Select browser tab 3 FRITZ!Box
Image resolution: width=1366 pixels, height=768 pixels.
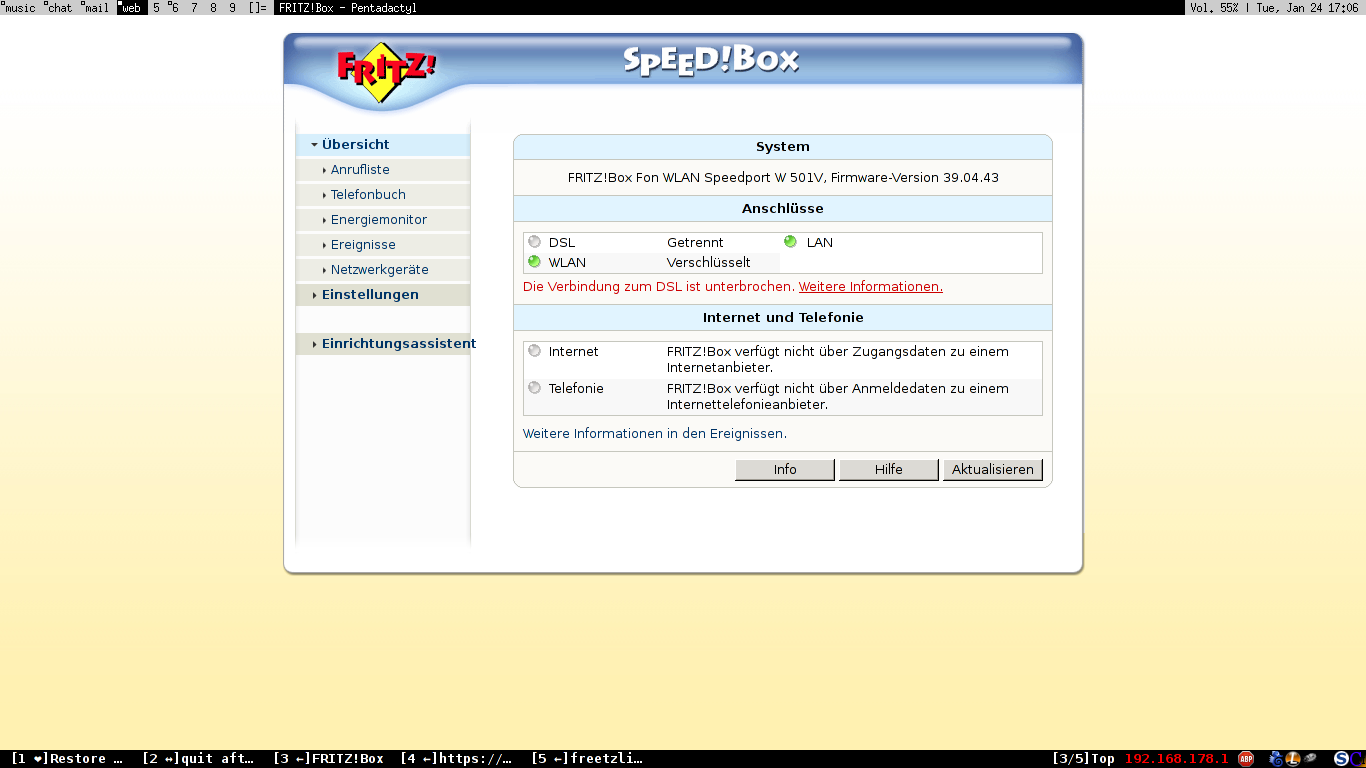pyautogui.click(x=328, y=759)
